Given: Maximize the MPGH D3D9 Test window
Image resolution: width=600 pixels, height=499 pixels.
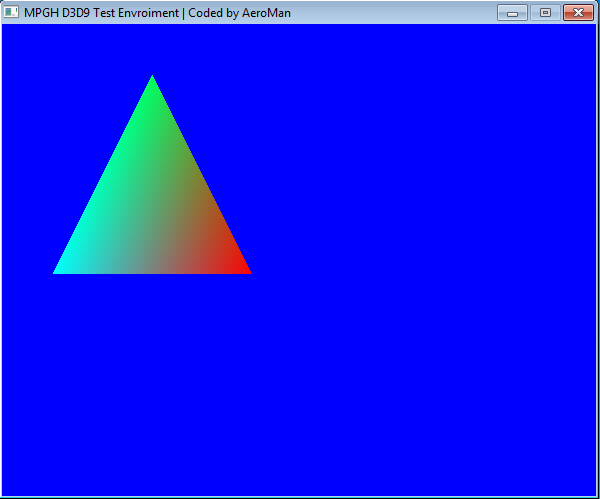Looking at the screenshot, I should click(x=545, y=13).
